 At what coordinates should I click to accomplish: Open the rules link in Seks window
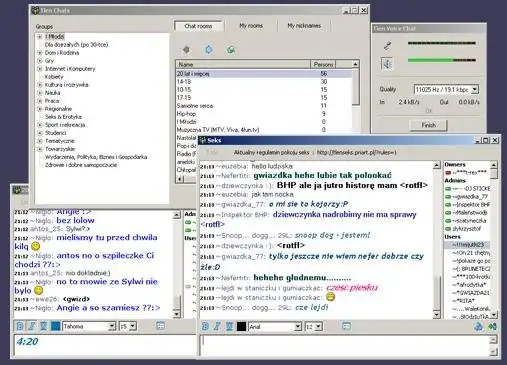356,152
